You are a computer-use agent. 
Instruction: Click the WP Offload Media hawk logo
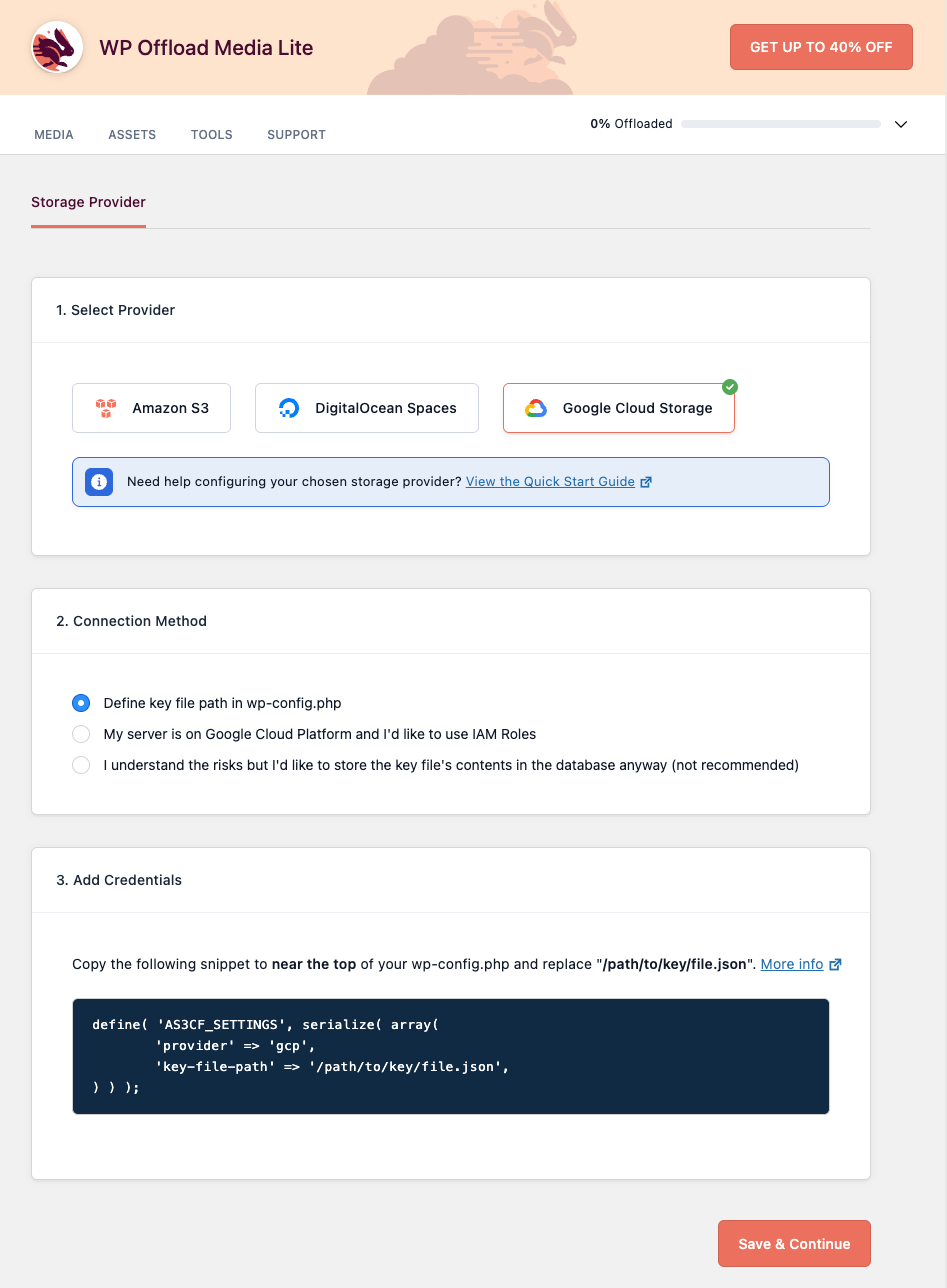[56, 47]
